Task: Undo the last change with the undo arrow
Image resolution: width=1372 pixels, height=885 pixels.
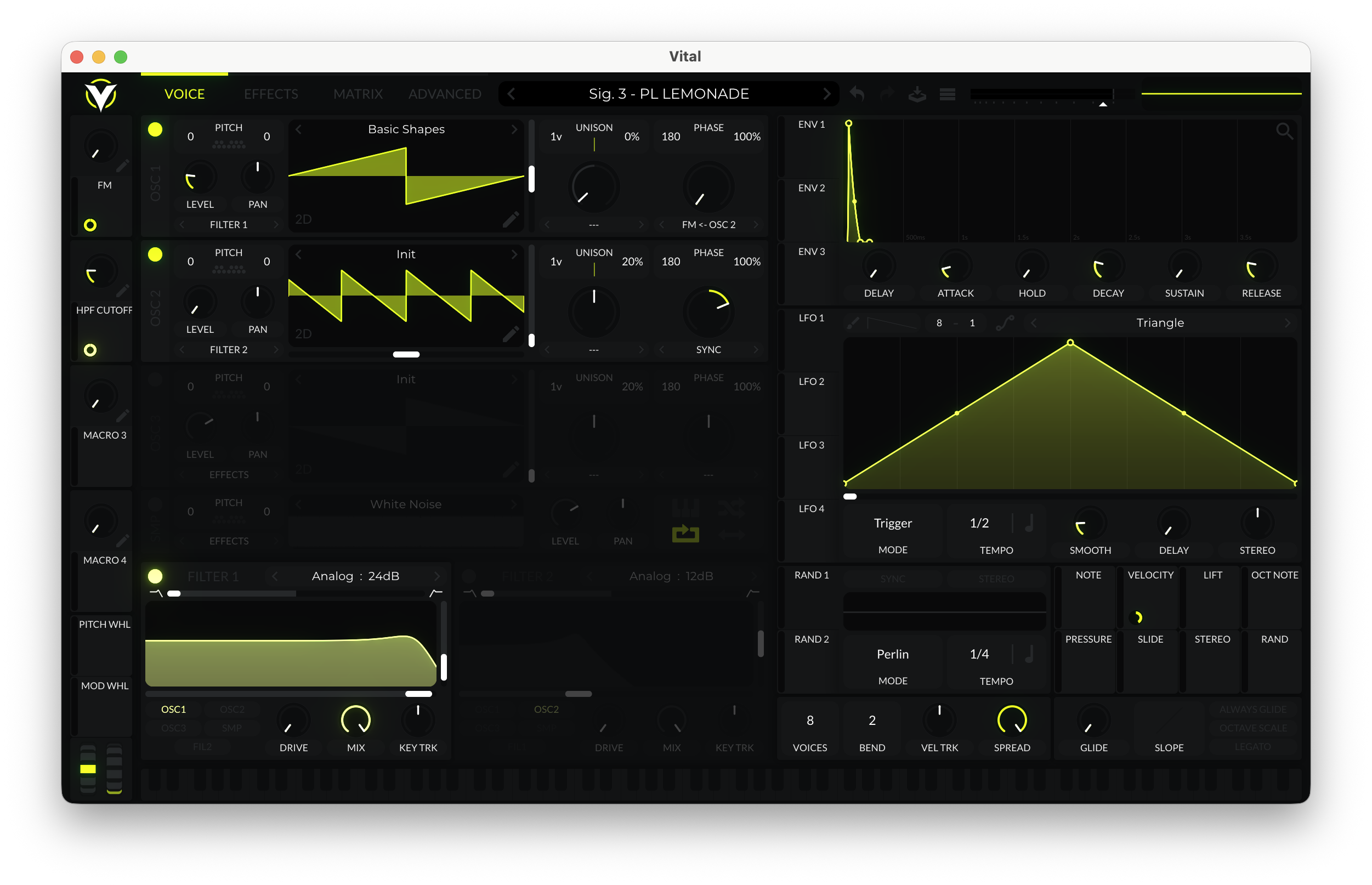Action: (x=857, y=94)
